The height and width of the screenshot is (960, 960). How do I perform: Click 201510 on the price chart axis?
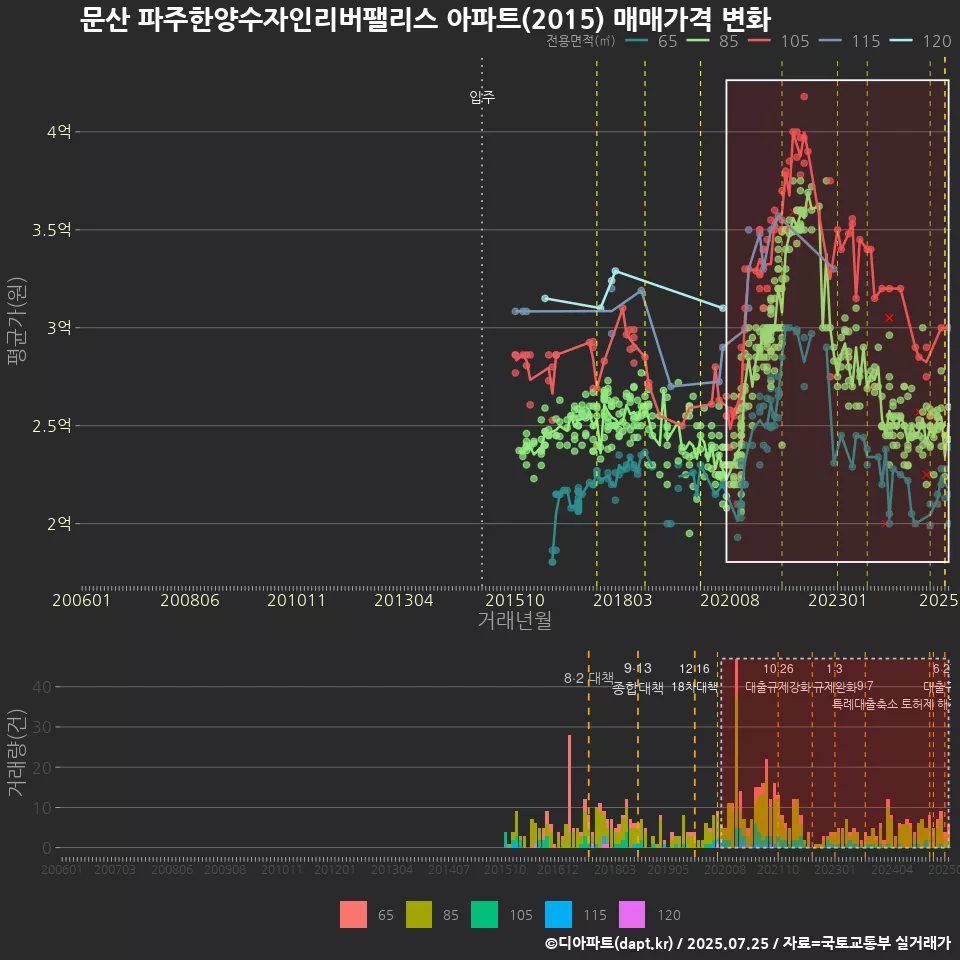(515, 600)
